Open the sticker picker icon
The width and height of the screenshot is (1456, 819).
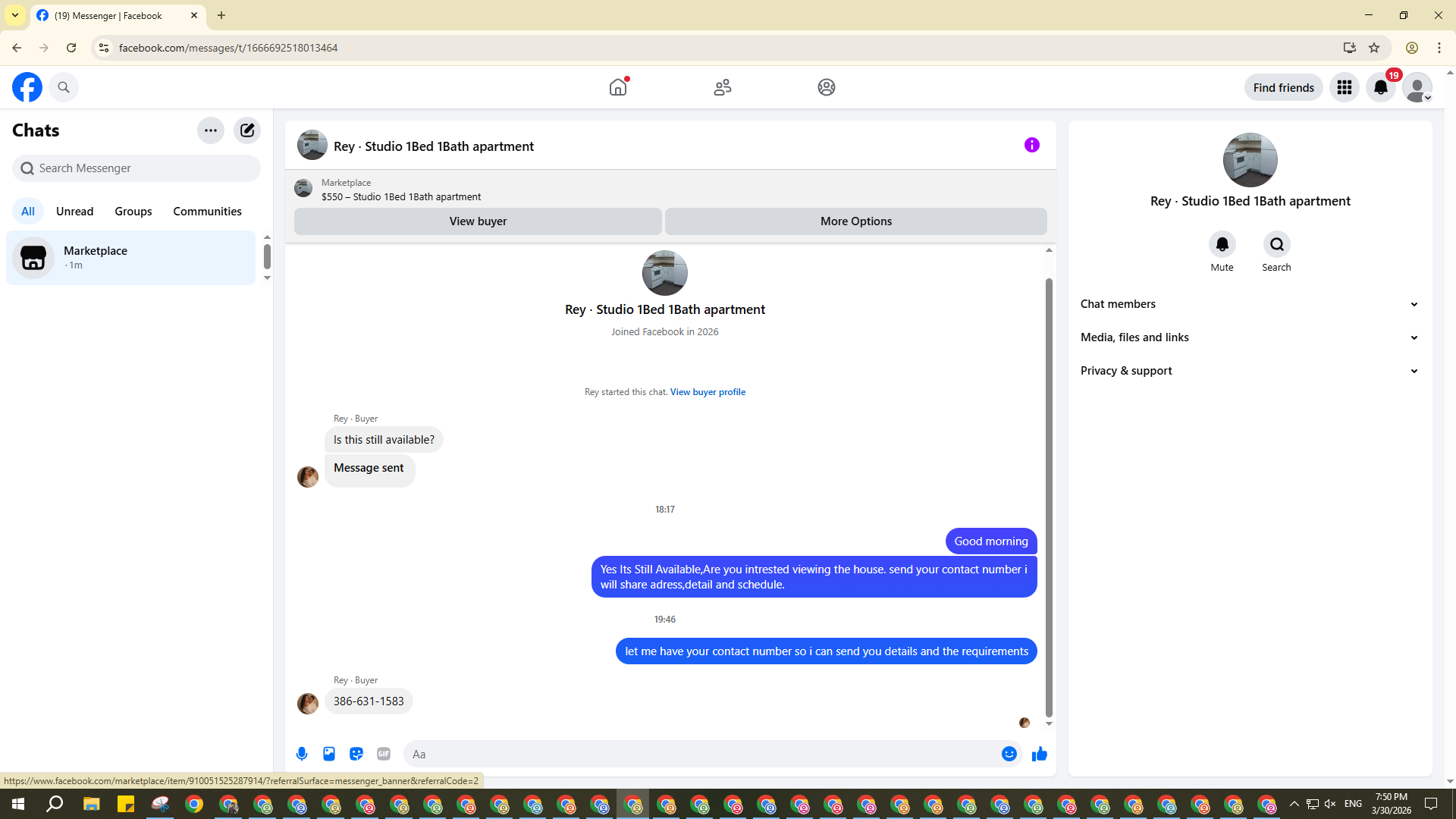356,754
